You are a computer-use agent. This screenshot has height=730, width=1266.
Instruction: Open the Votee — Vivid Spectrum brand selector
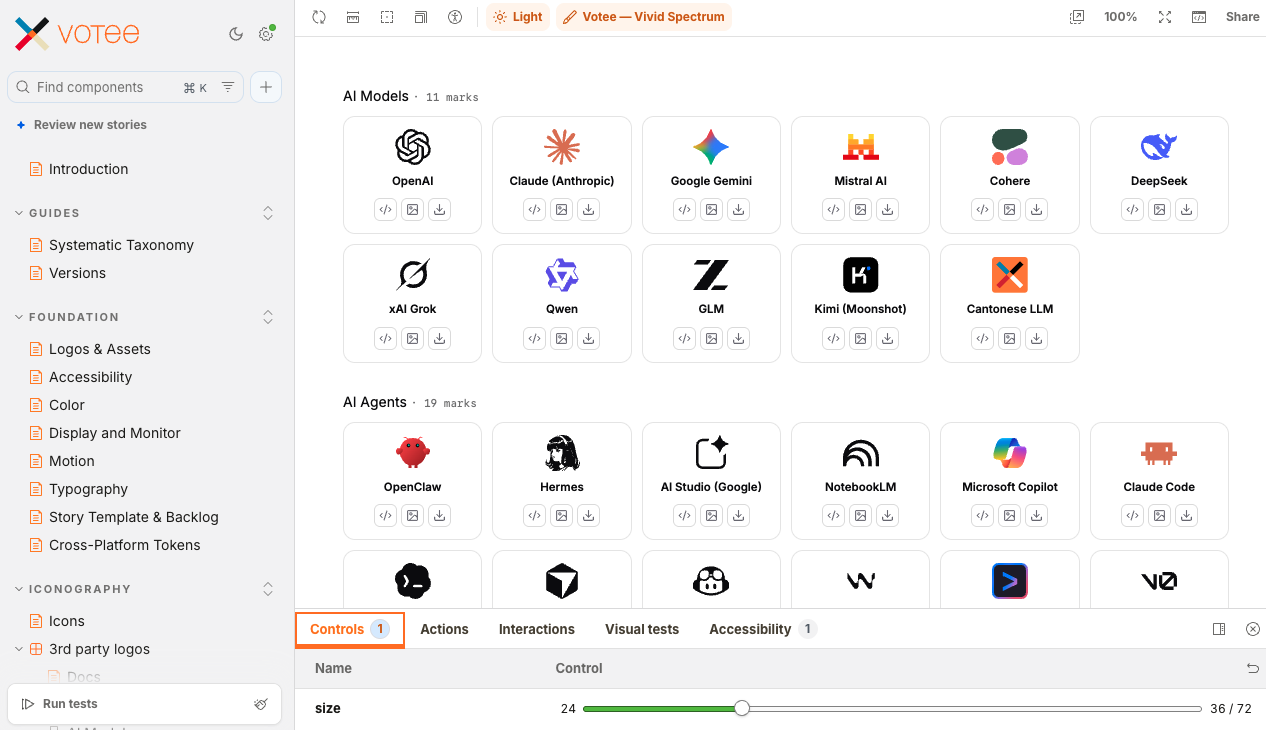tap(644, 17)
